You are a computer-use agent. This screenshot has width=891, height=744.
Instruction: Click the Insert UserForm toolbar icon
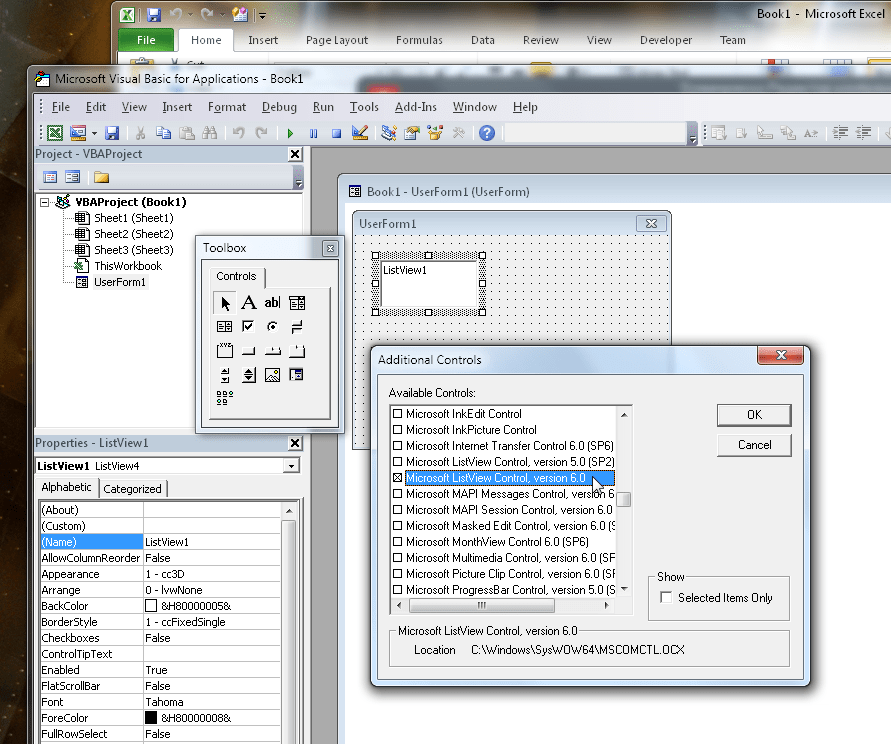pos(78,133)
